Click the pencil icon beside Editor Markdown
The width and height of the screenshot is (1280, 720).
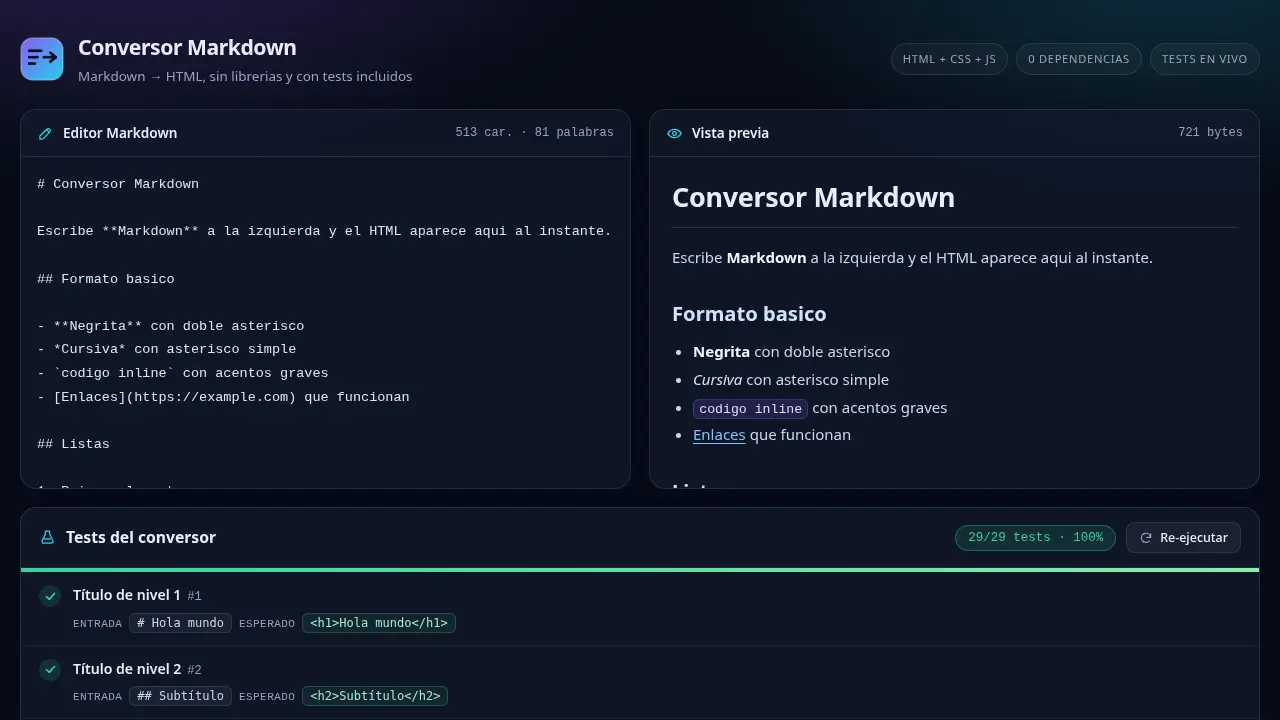pyautogui.click(x=45, y=133)
